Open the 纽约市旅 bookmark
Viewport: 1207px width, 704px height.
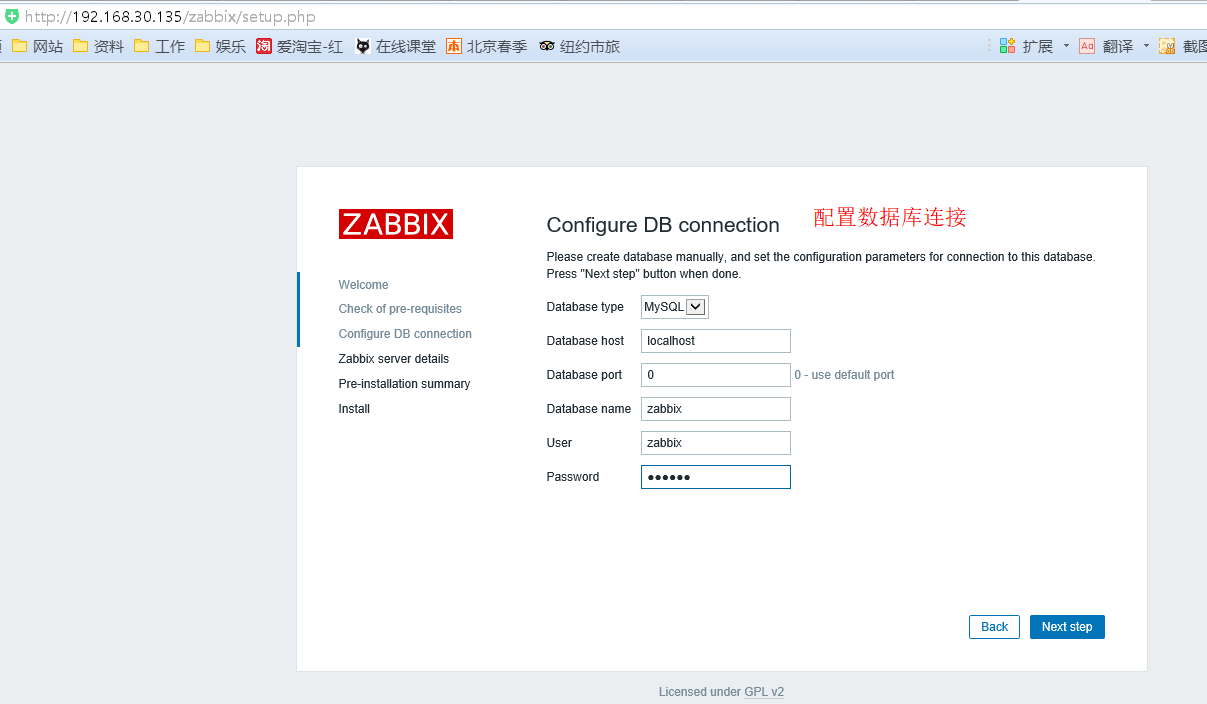tap(579, 46)
